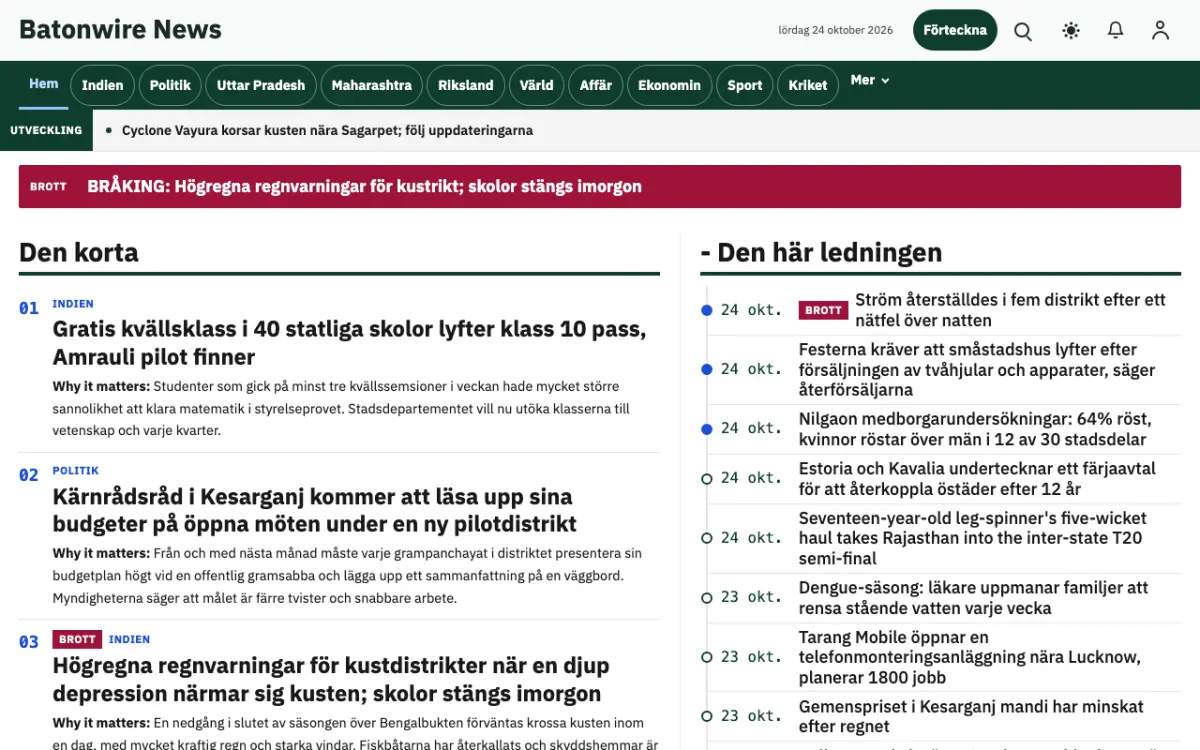Open the Politik section
The width and height of the screenshot is (1200, 750).
pyautogui.click(x=170, y=85)
